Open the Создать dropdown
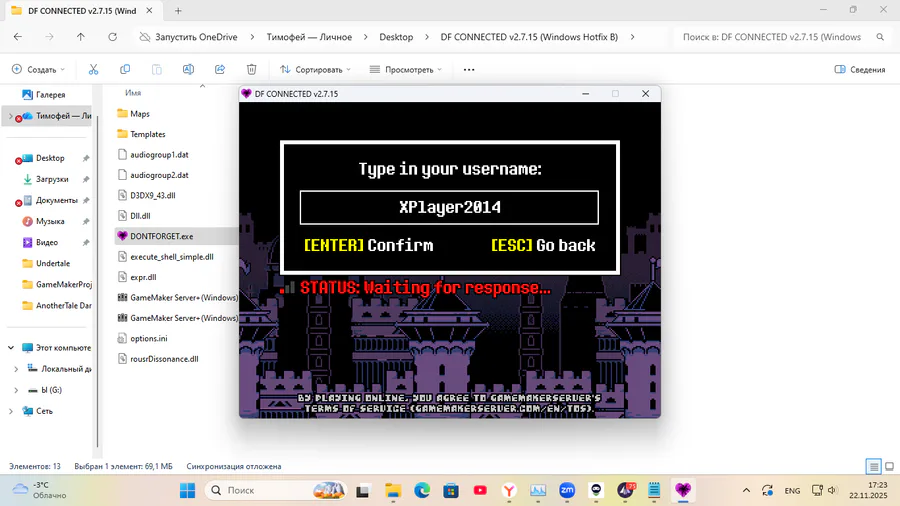The image size is (900, 506). [38, 69]
